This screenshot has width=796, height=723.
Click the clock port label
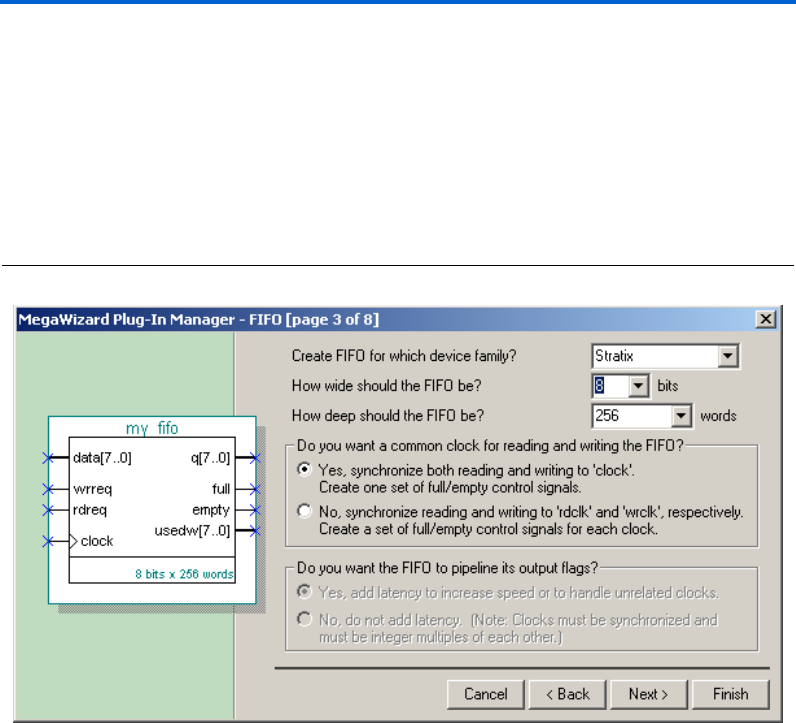pos(96,541)
